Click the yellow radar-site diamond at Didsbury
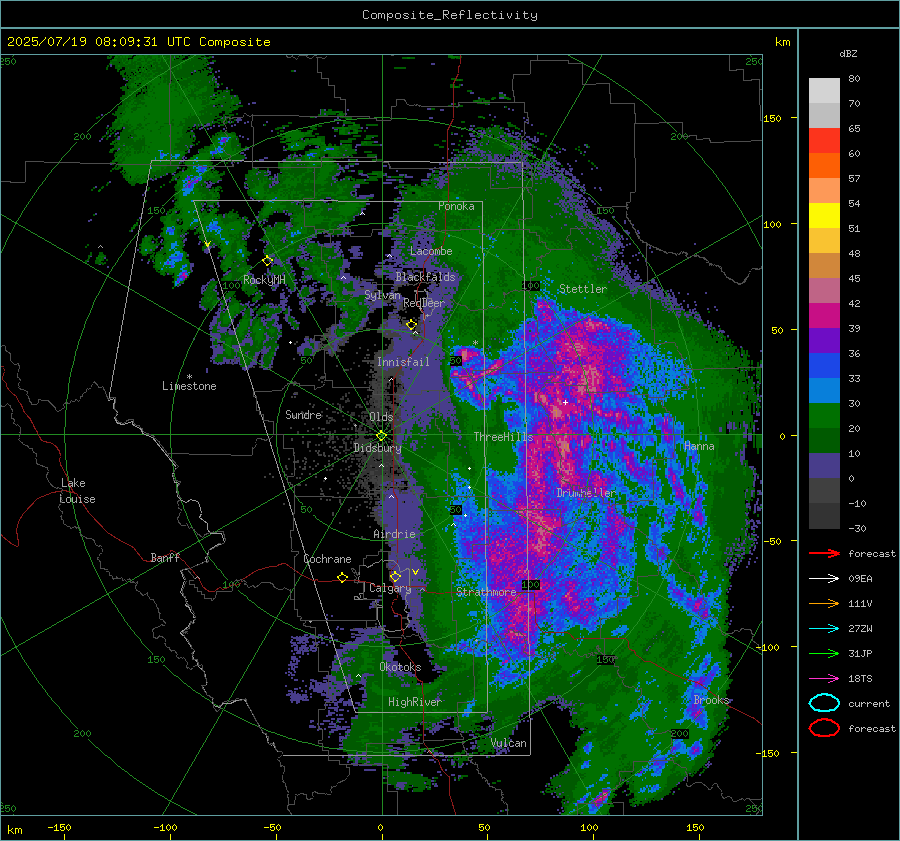 click(381, 436)
